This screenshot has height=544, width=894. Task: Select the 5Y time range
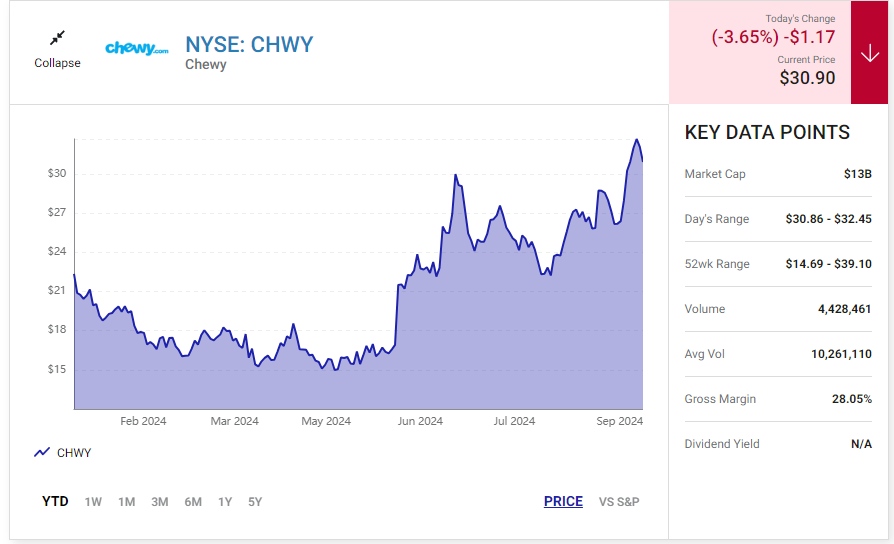point(255,501)
